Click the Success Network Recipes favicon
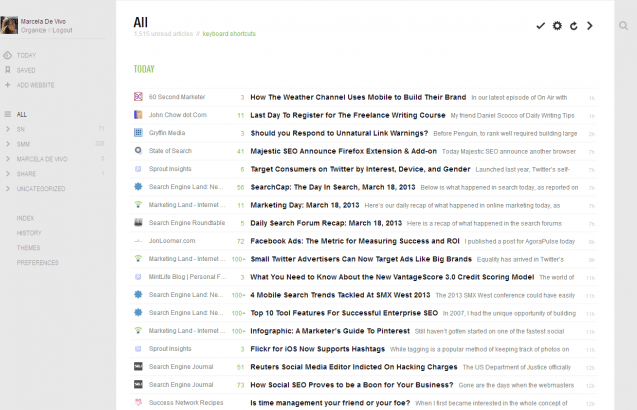The height and width of the screenshot is (410, 637). (138, 402)
